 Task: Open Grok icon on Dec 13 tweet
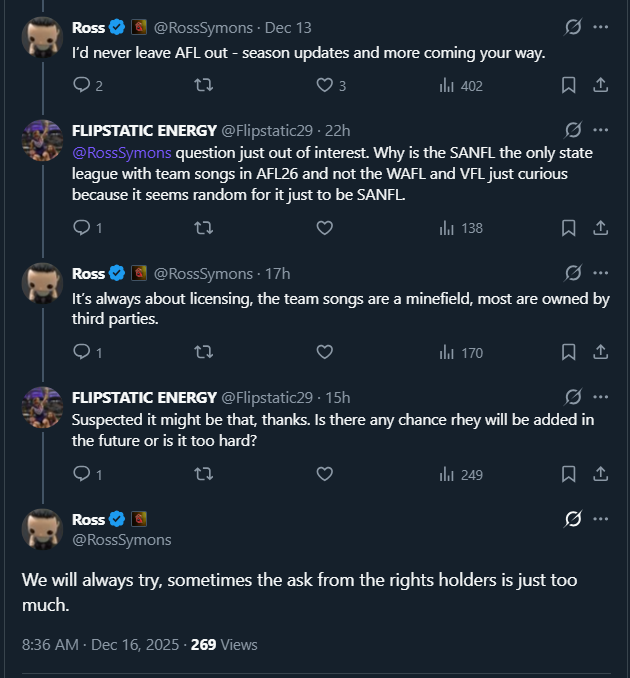click(573, 27)
